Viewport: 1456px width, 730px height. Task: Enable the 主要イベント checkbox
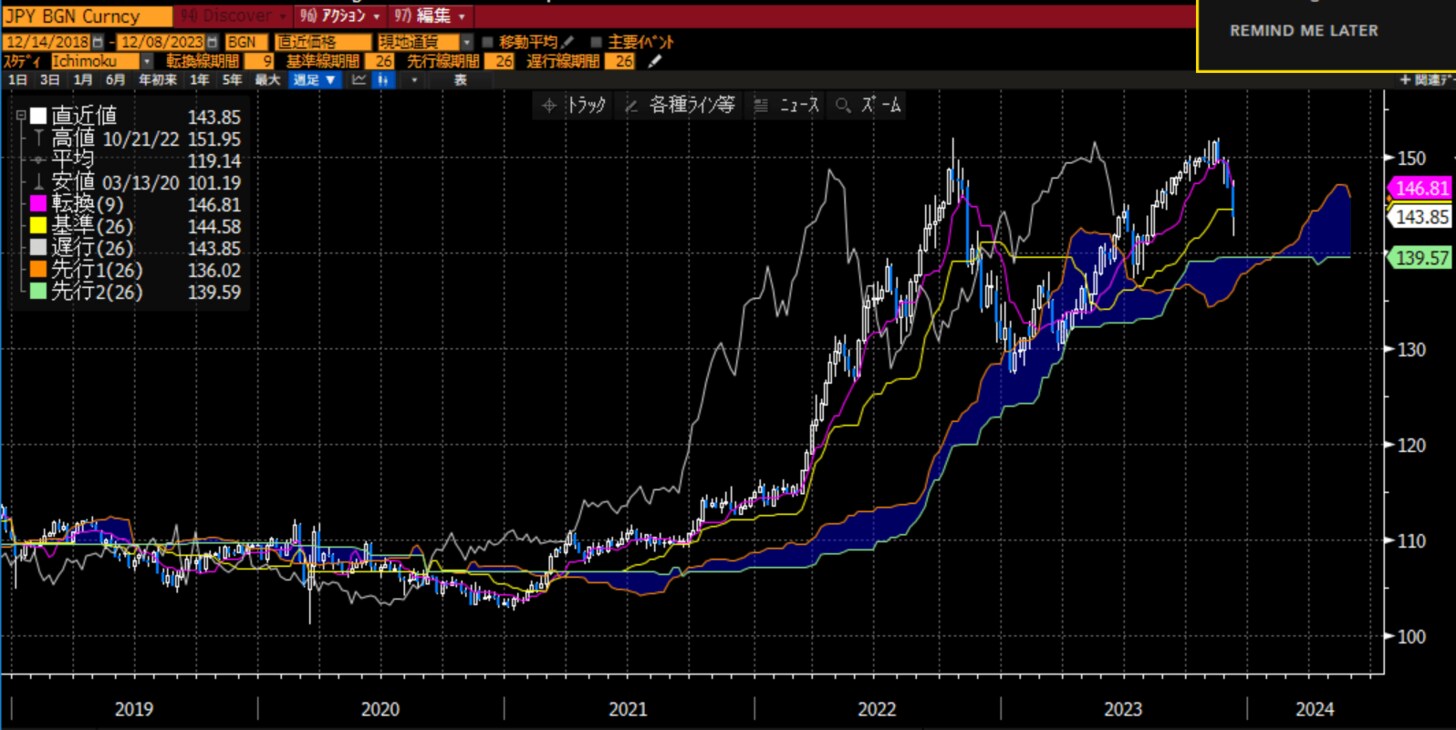[597, 42]
